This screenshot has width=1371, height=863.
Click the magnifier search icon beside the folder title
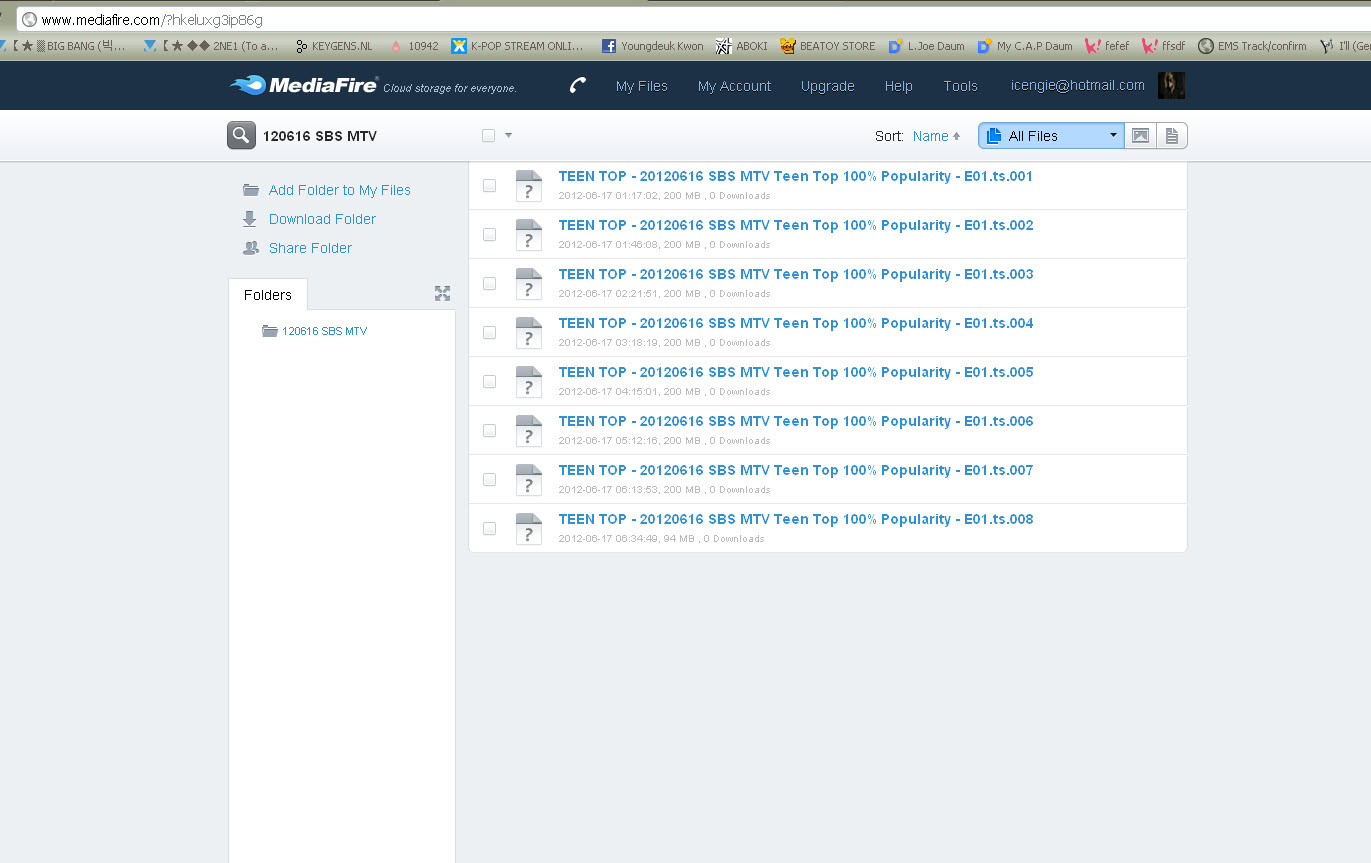[x=241, y=136]
